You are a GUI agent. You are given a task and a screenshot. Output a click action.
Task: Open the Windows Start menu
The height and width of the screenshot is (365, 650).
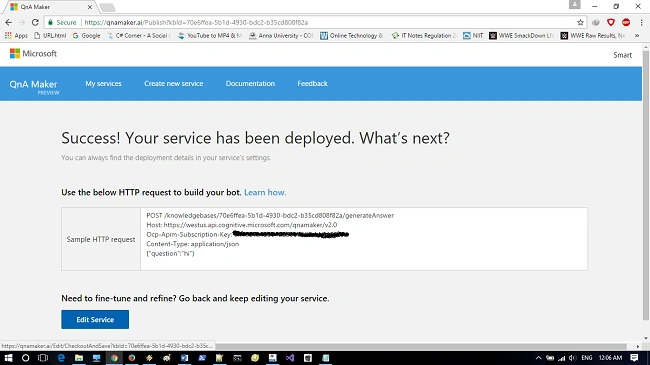pos(8,358)
